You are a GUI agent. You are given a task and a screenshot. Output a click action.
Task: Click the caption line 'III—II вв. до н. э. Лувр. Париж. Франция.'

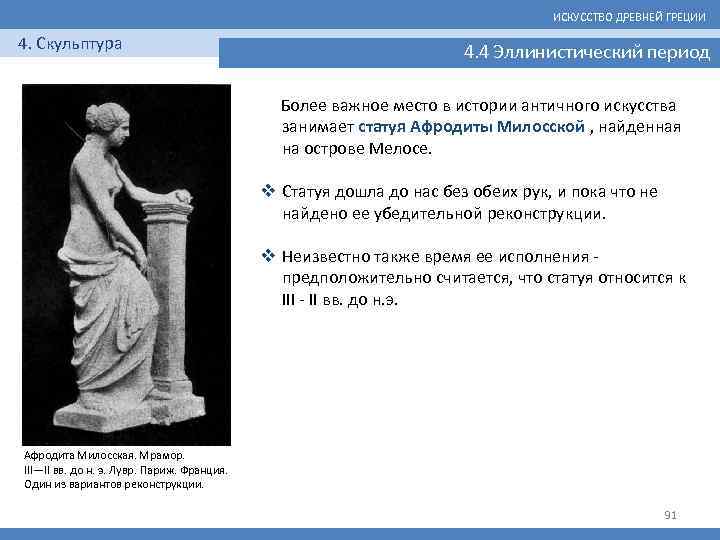point(125,470)
